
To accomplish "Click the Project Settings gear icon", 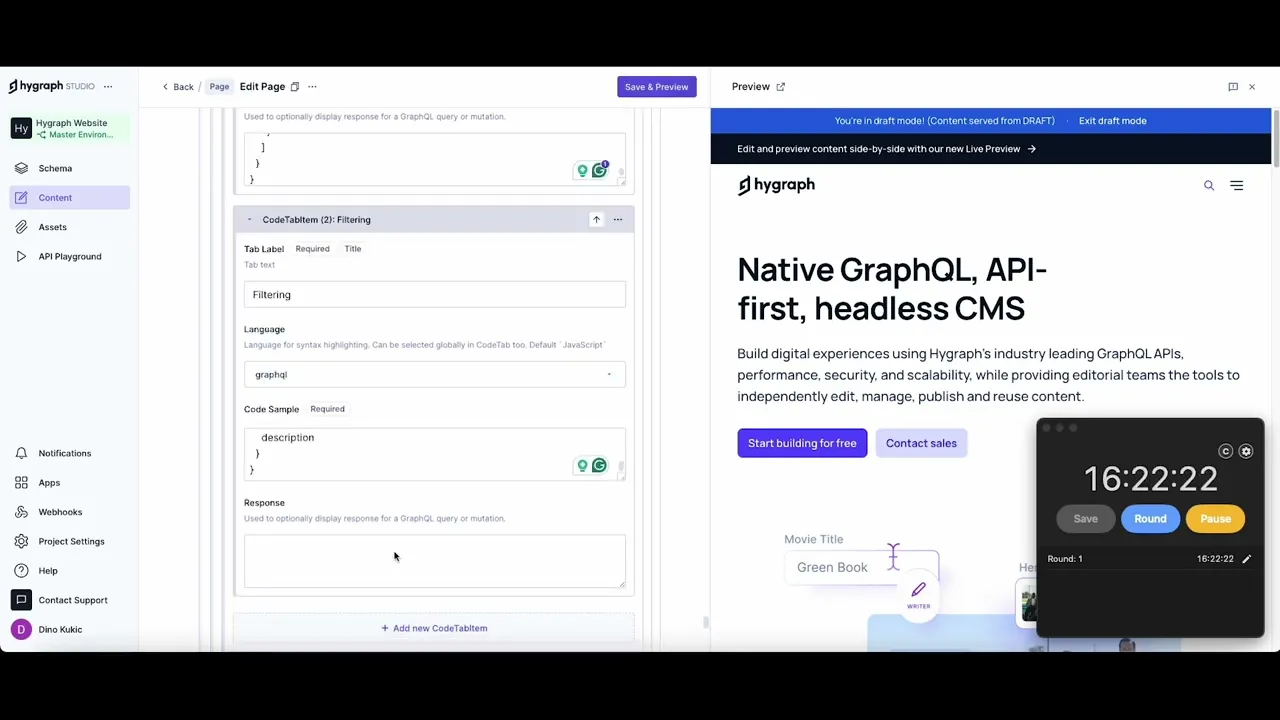I will tap(21, 541).
